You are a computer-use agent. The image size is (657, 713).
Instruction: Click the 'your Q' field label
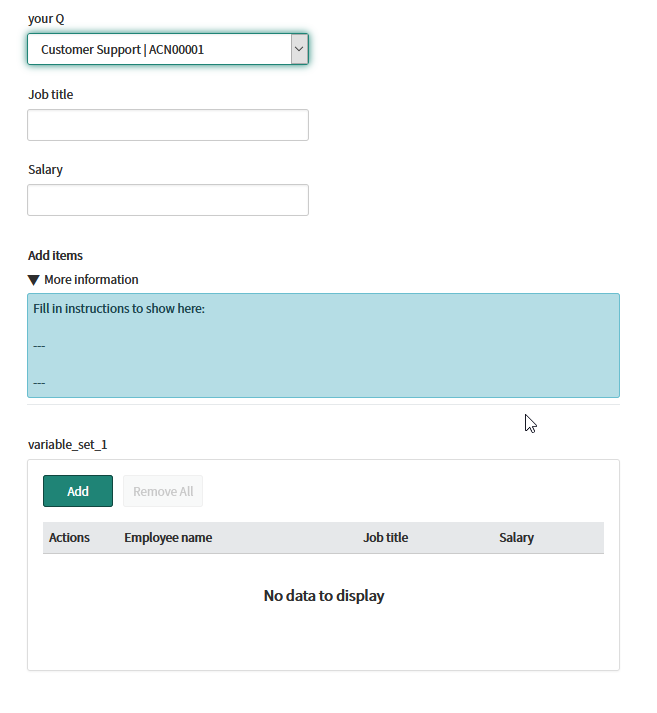pyautogui.click(x=46, y=19)
